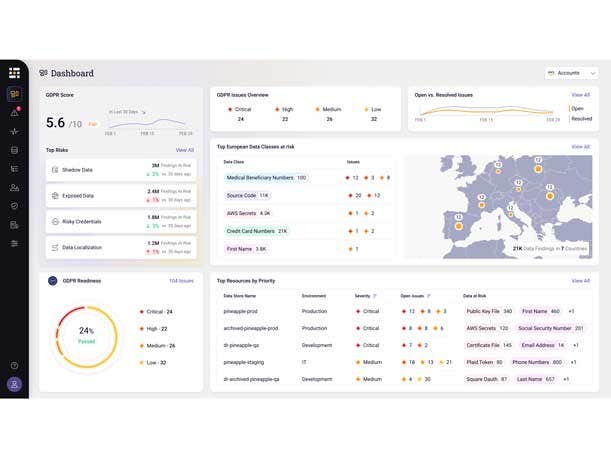Click View All in Top Risks

[184, 150]
